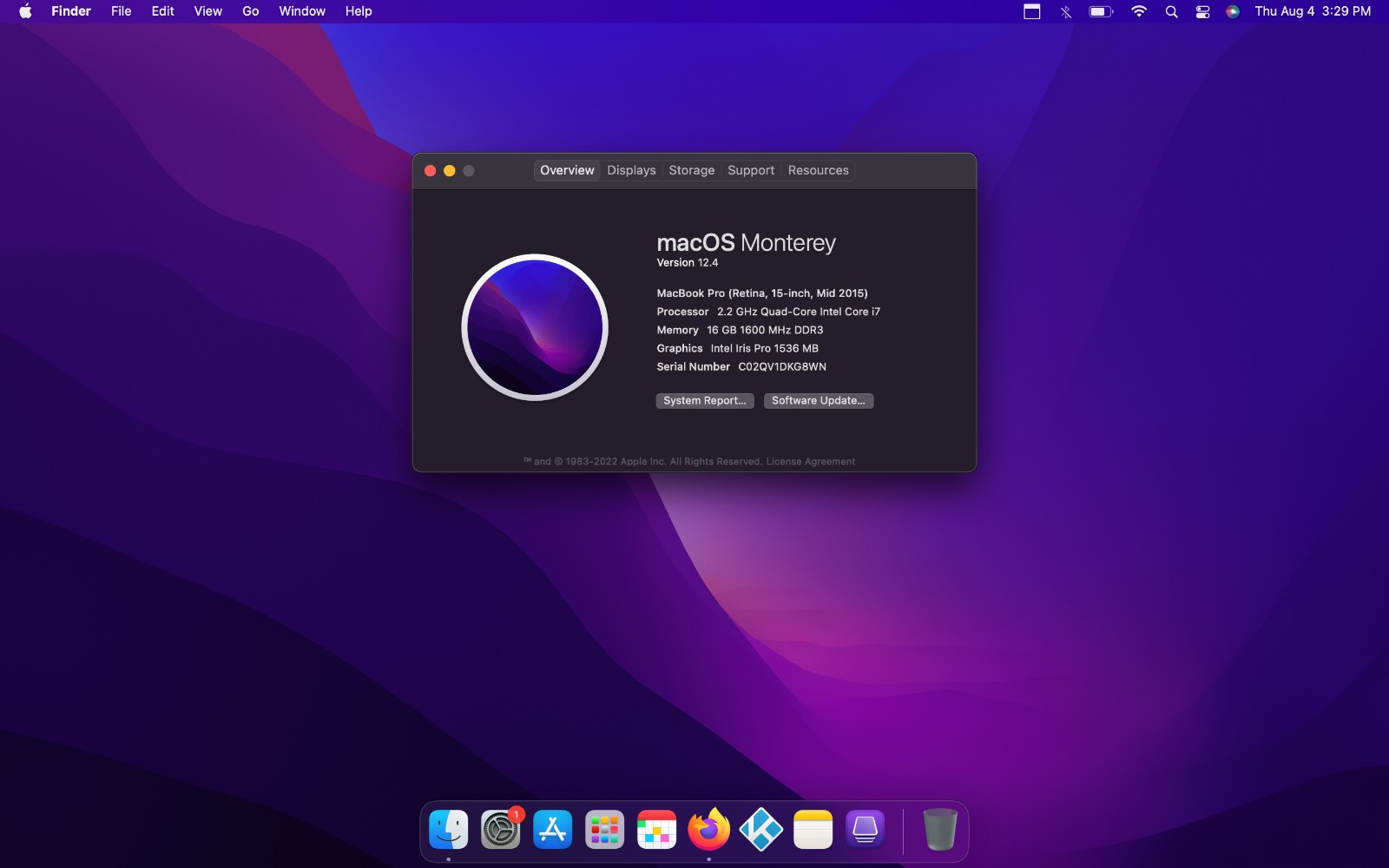Click the MacBook Pro model line

762,293
